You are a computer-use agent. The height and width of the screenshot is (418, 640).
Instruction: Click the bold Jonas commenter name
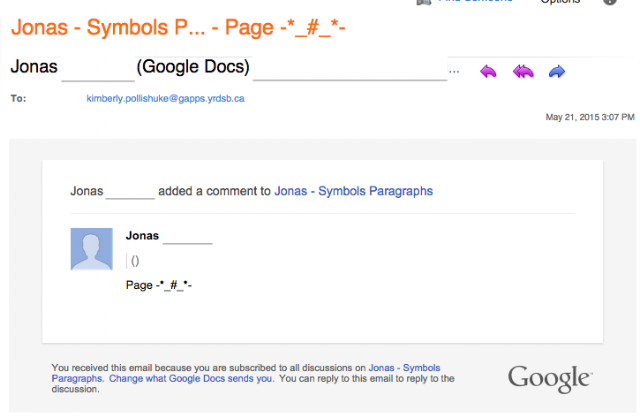pyautogui.click(x=143, y=236)
